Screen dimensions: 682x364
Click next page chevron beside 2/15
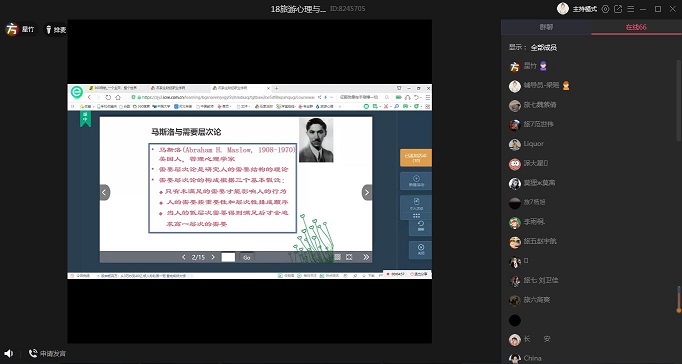tap(213, 257)
